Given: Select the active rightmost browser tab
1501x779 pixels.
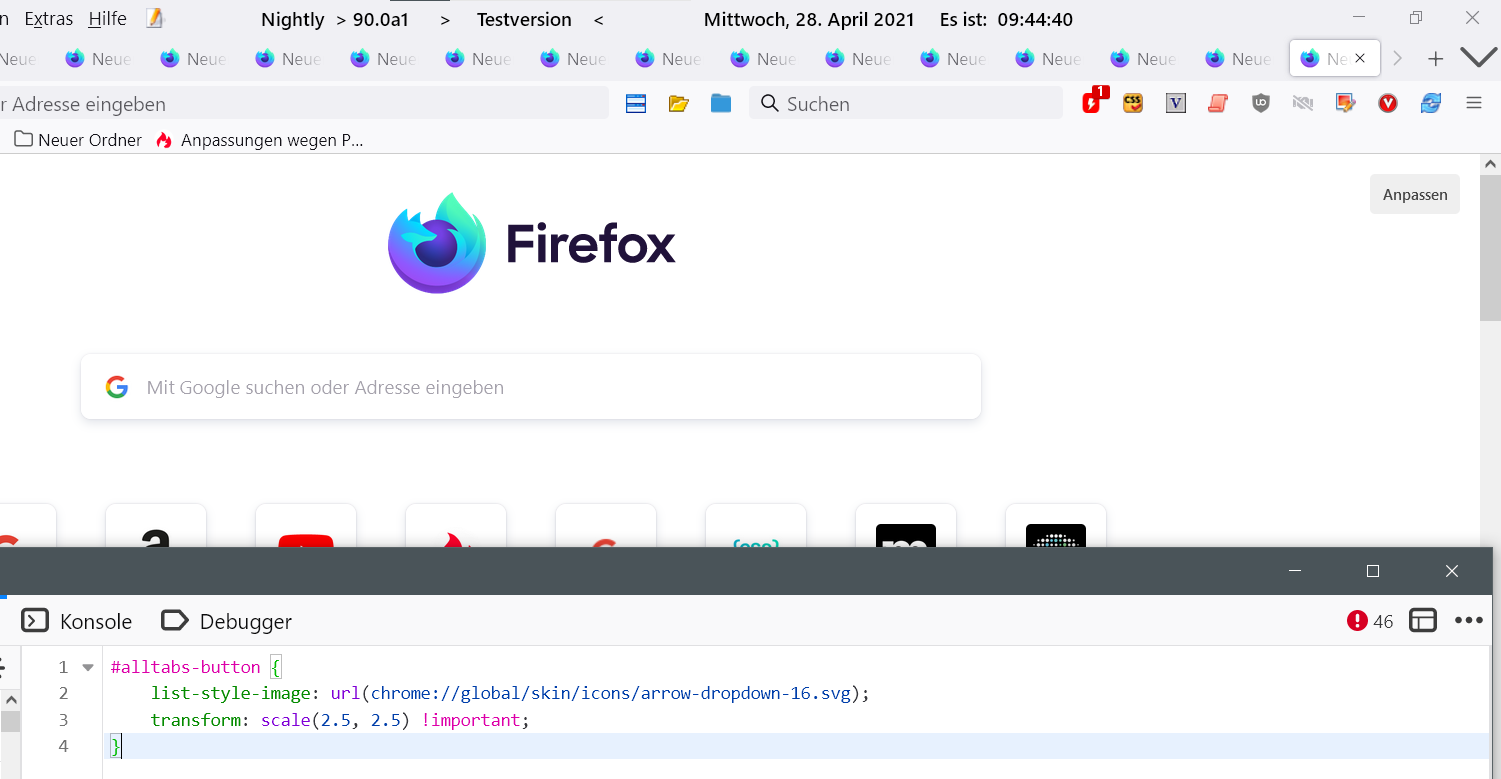Looking at the screenshot, I should (x=1335, y=59).
